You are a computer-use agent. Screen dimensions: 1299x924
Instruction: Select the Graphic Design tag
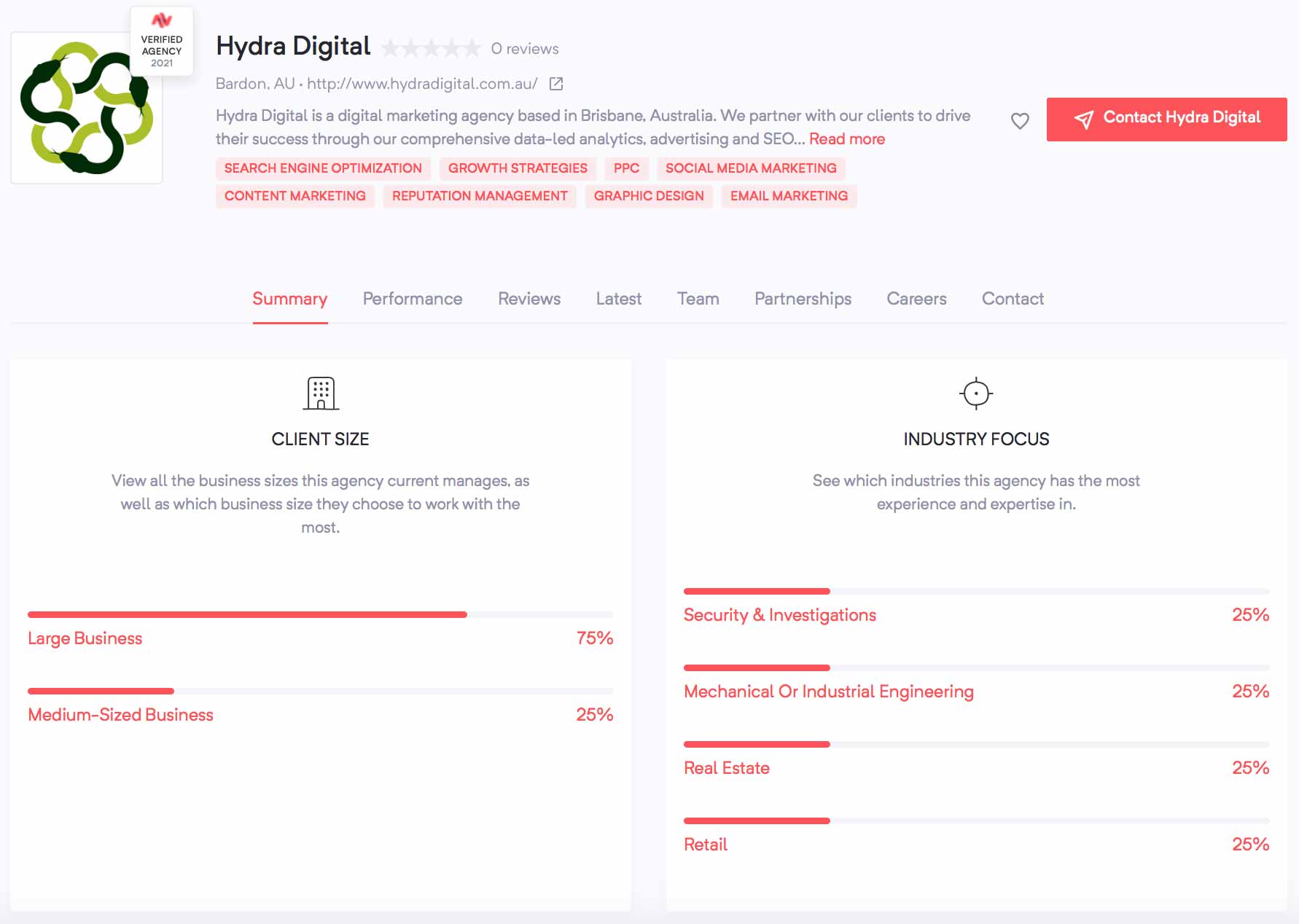coord(649,196)
